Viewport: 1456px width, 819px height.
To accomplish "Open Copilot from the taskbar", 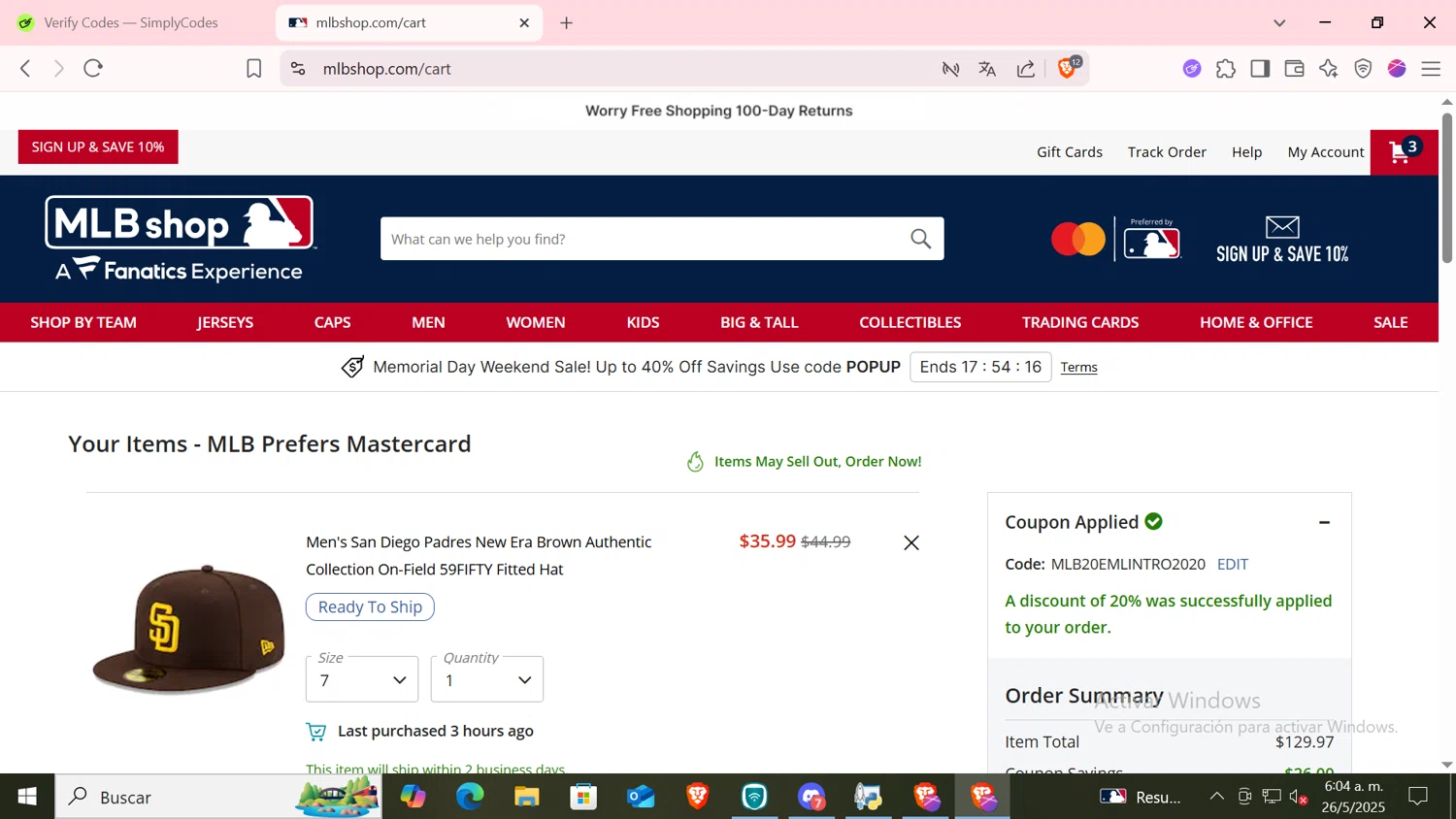I will (414, 797).
